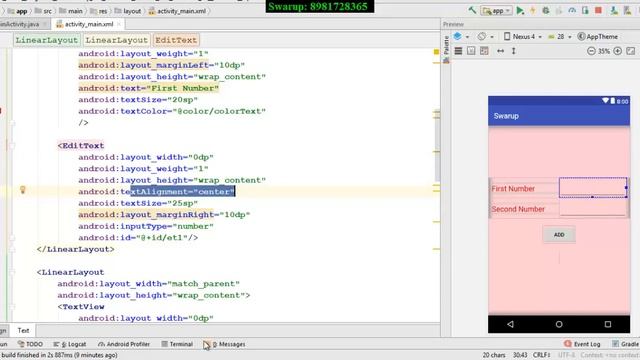This screenshot has width=640, height=360.
Task: Click the Swarup app bar title in preview
Action: [x=506, y=116]
